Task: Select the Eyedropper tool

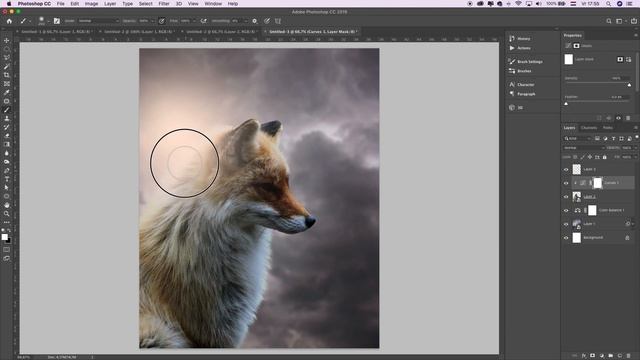Action: pos(7,92)
